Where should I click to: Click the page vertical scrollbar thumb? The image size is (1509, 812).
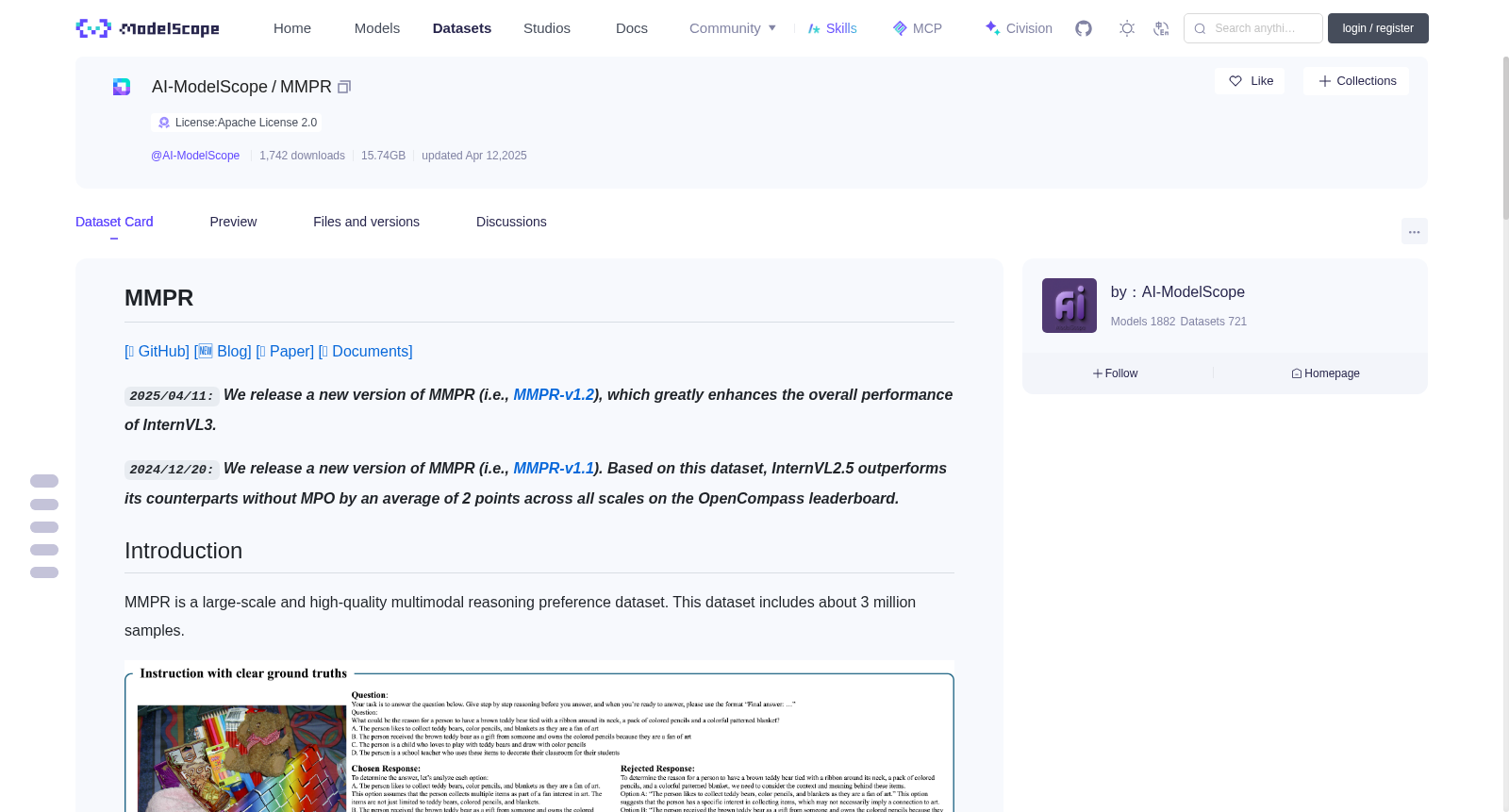[x=1505, y=138]
